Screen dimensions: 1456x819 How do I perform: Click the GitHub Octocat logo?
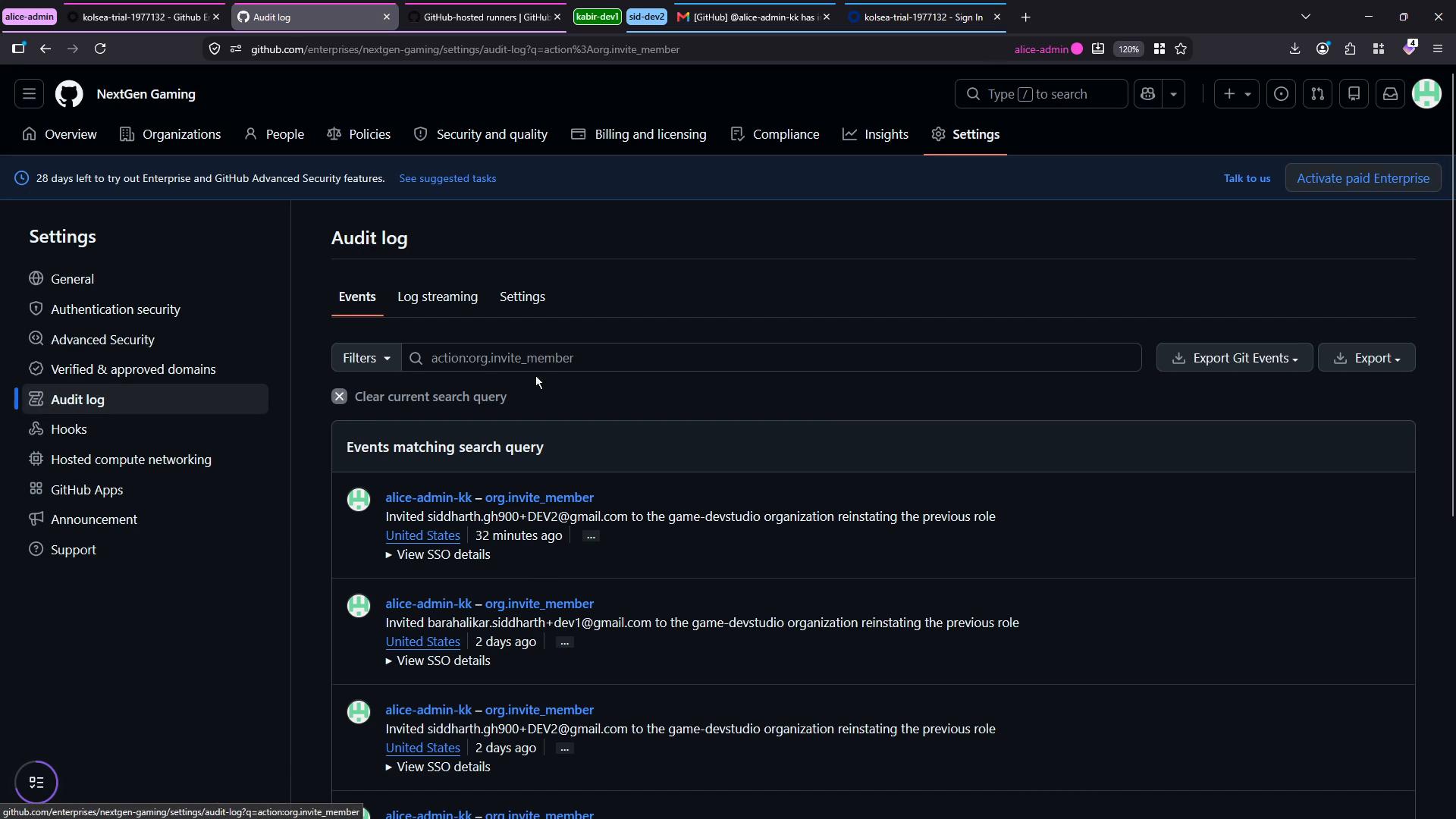(69, 94)
